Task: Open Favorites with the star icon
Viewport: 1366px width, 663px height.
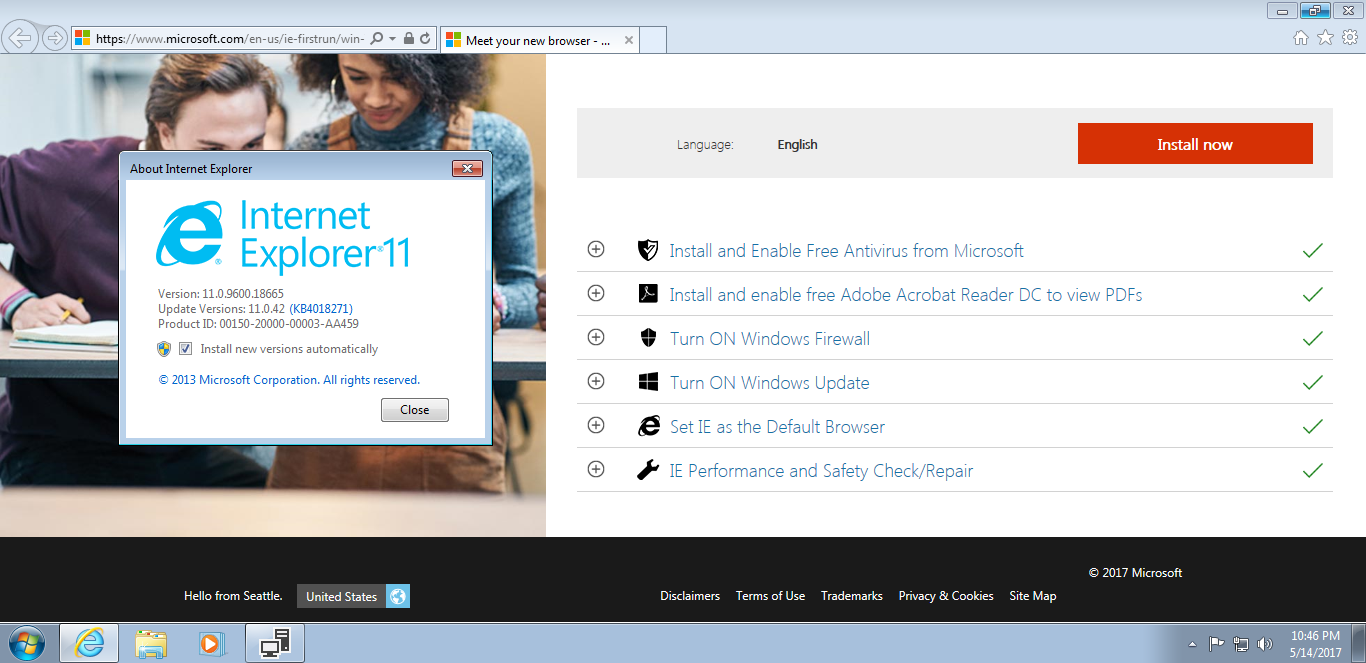Action: click(x=1326, y=37)
